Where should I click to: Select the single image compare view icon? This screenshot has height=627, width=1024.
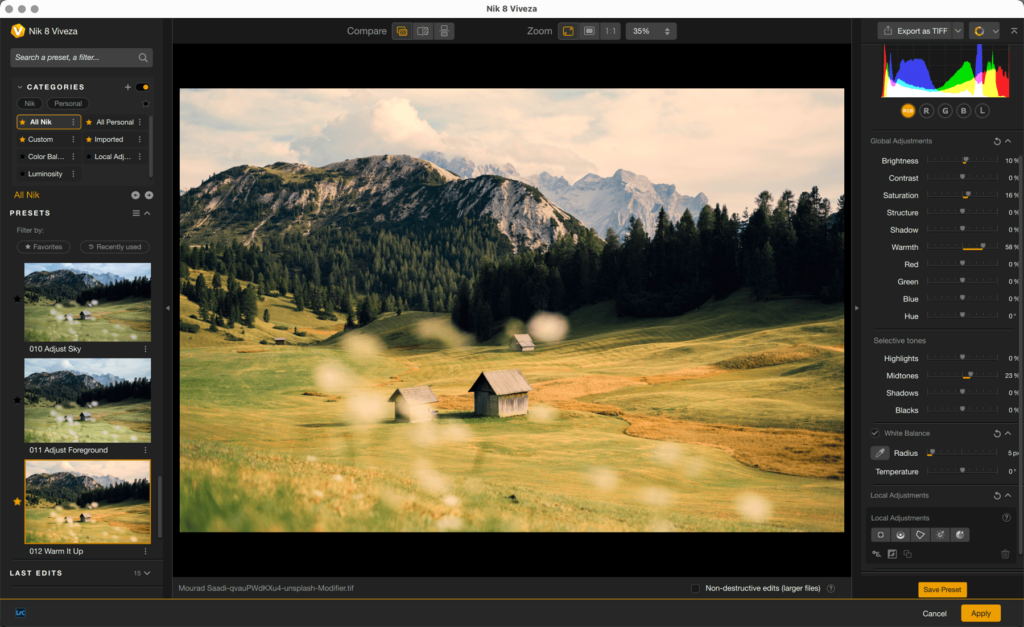(402, 31)
